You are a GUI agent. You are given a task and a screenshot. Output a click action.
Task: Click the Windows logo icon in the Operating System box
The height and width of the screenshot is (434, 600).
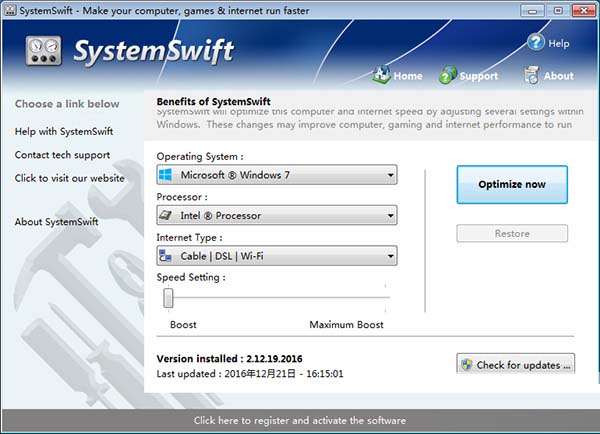165,175
